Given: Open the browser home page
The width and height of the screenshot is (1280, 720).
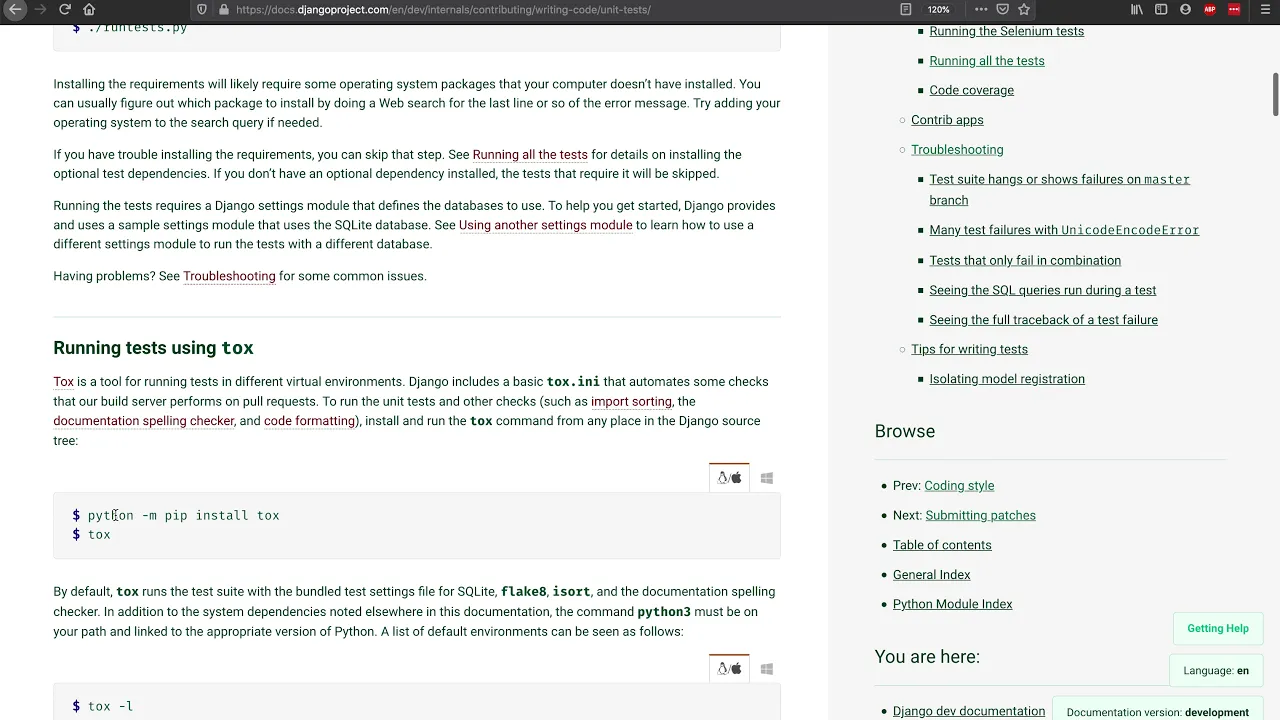Looking at the screenshot, I should coord(89,9).
